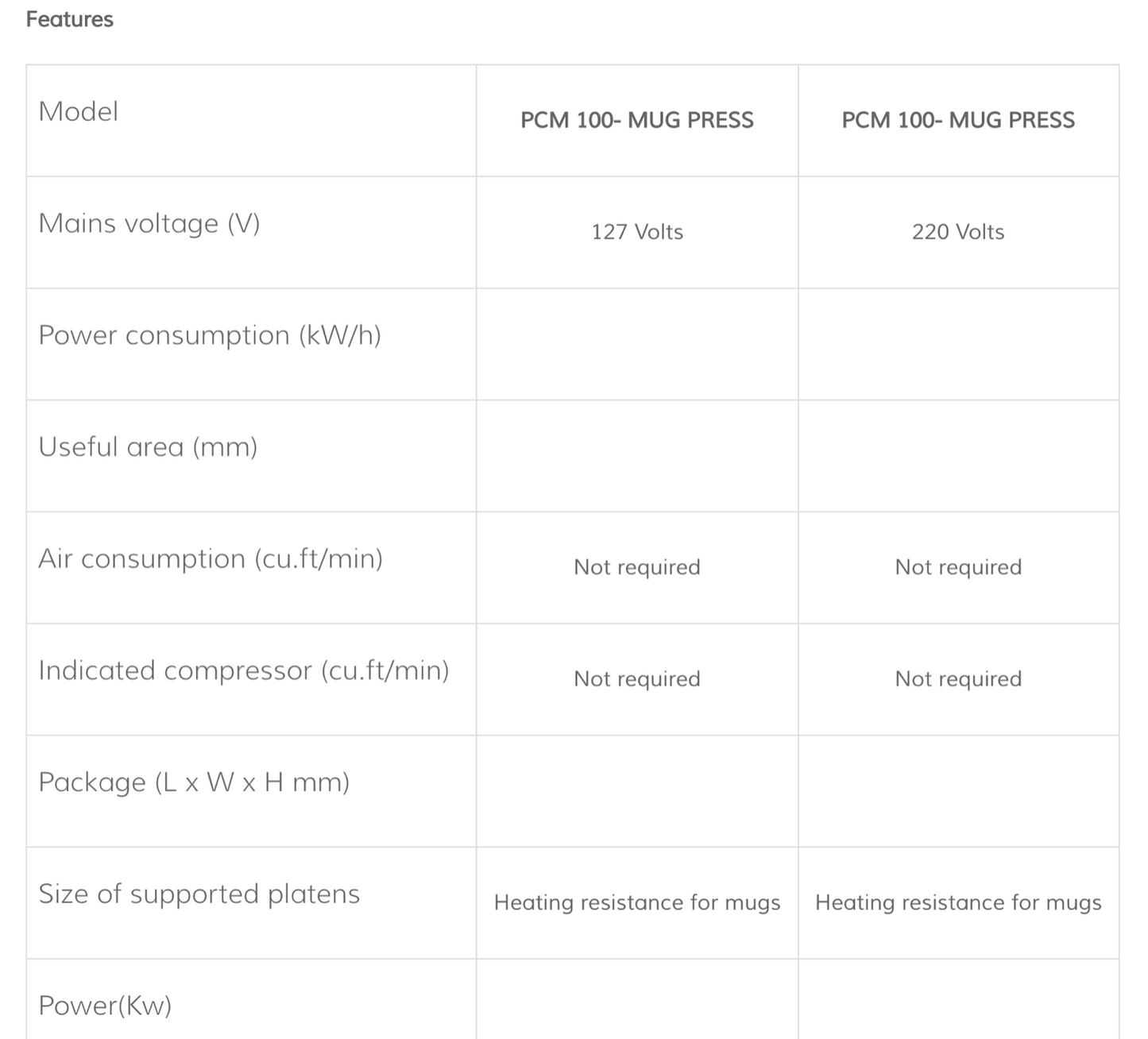The height and width of the screenshot is (1039, 1148).
Task: Click Heating resistance for mugs under 220 Volts model
Action: coord(958,902)
